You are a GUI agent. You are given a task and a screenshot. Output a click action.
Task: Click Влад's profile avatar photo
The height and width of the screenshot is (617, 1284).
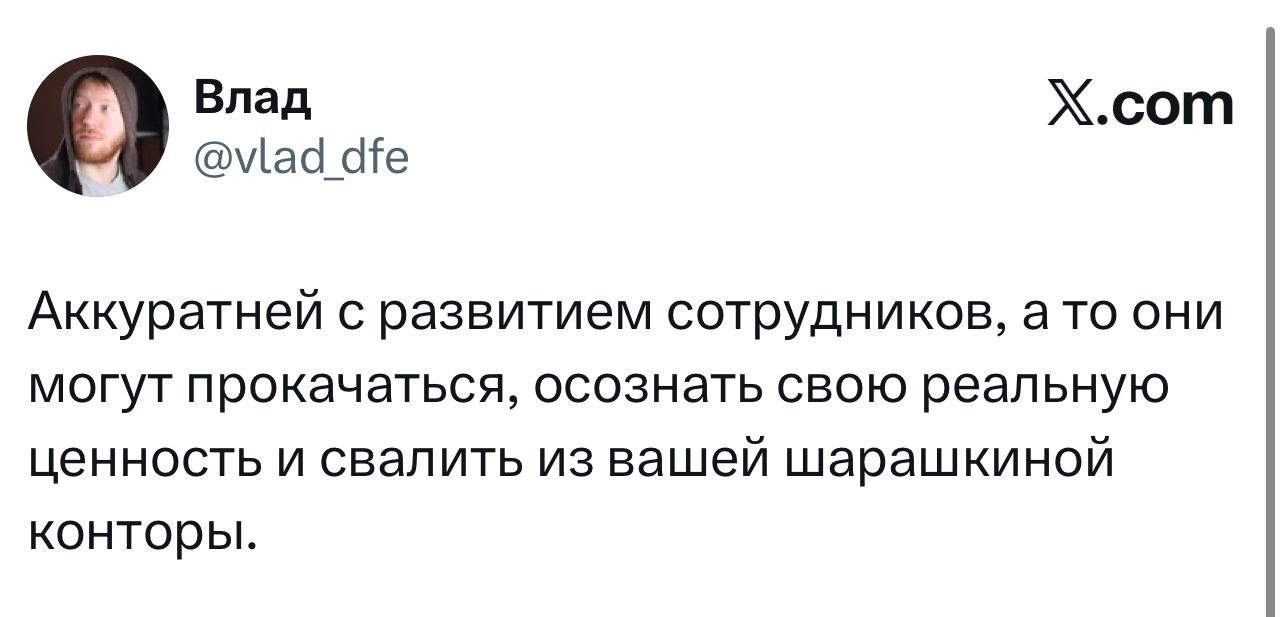click(98, 125)
